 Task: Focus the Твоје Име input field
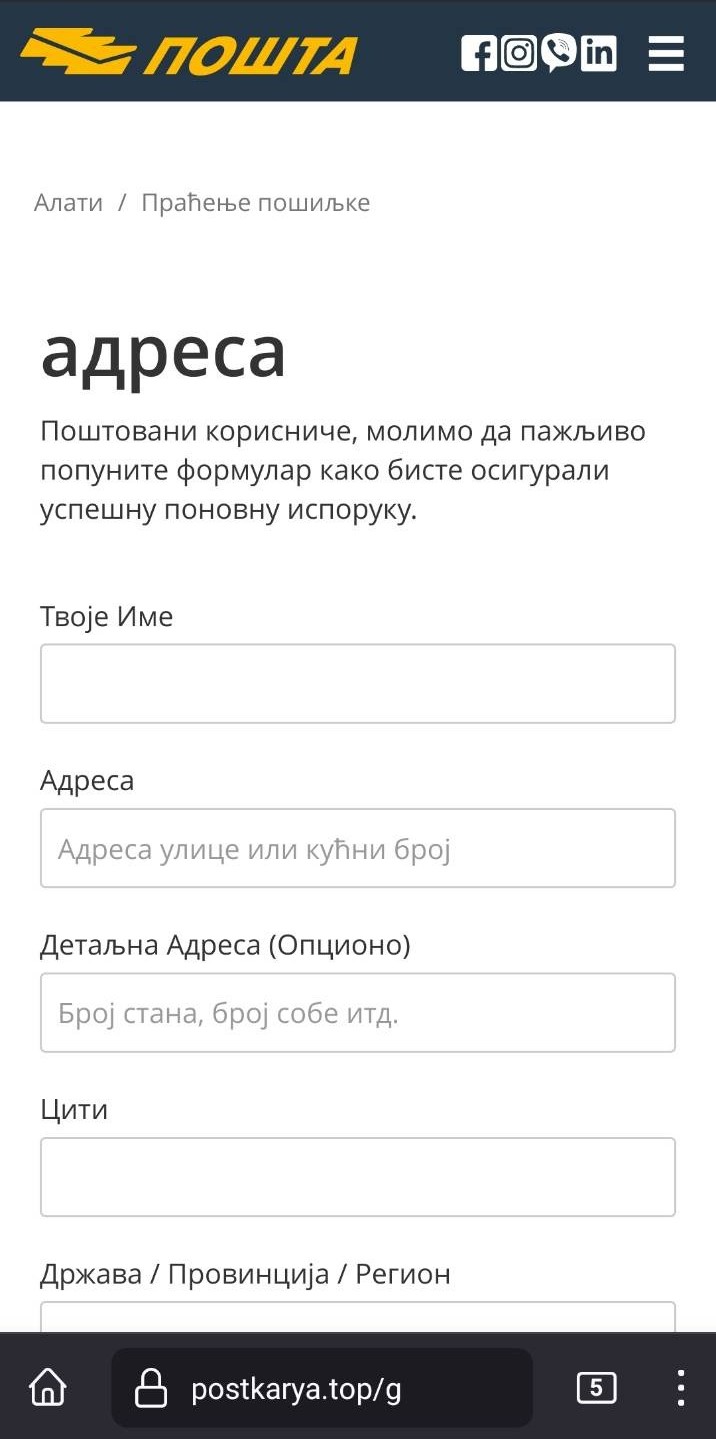pos(358,683)
